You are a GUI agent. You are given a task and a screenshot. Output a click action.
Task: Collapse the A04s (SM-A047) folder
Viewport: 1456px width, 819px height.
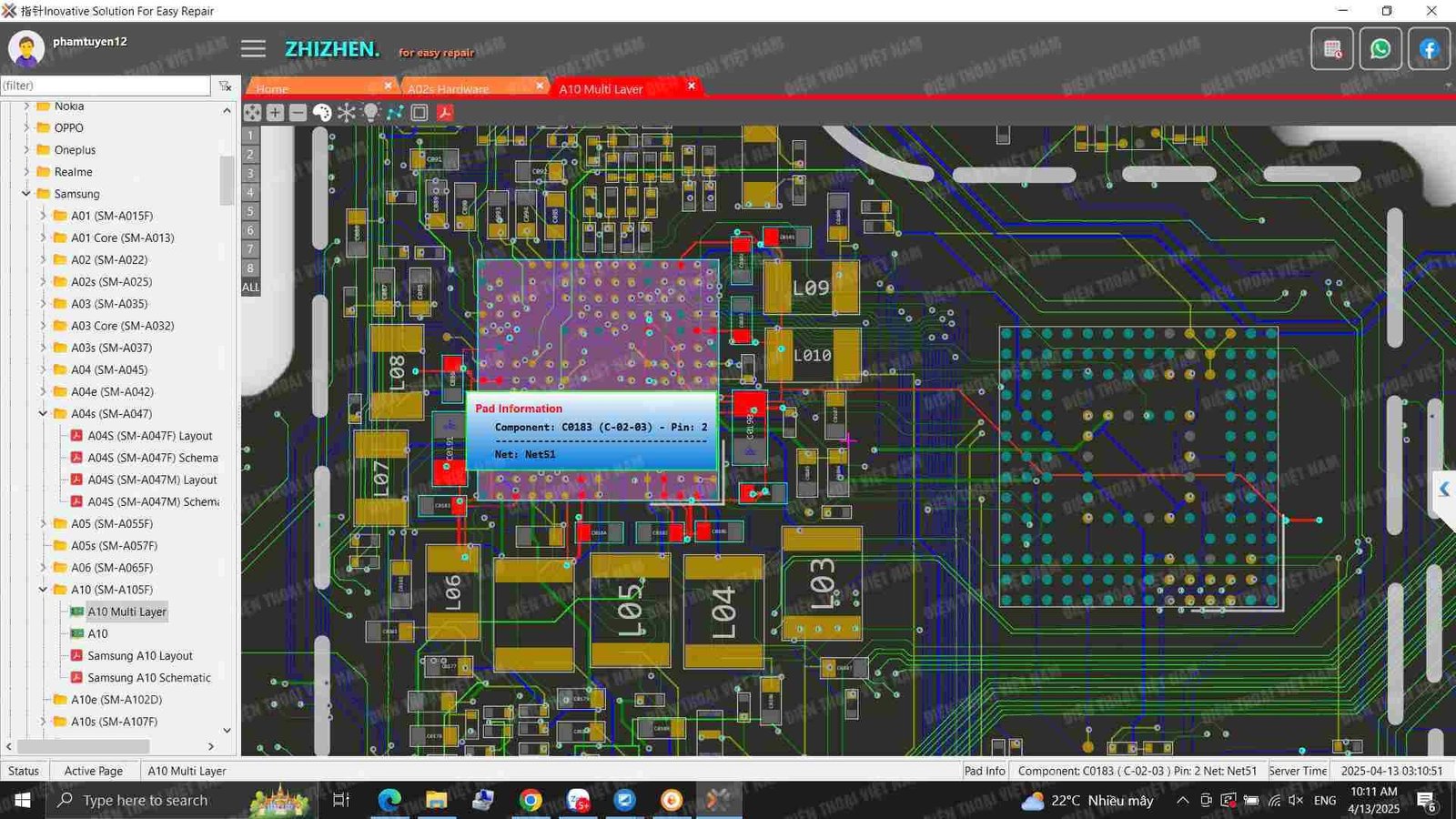43,414
